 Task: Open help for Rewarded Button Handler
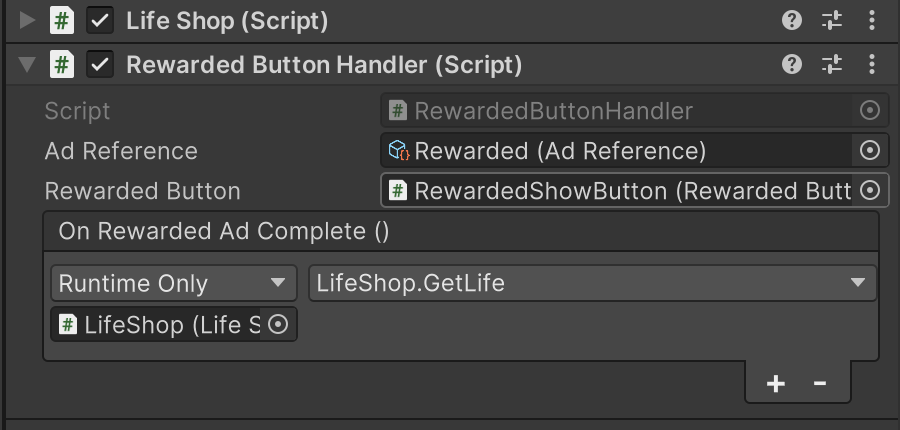pos(792,65)
